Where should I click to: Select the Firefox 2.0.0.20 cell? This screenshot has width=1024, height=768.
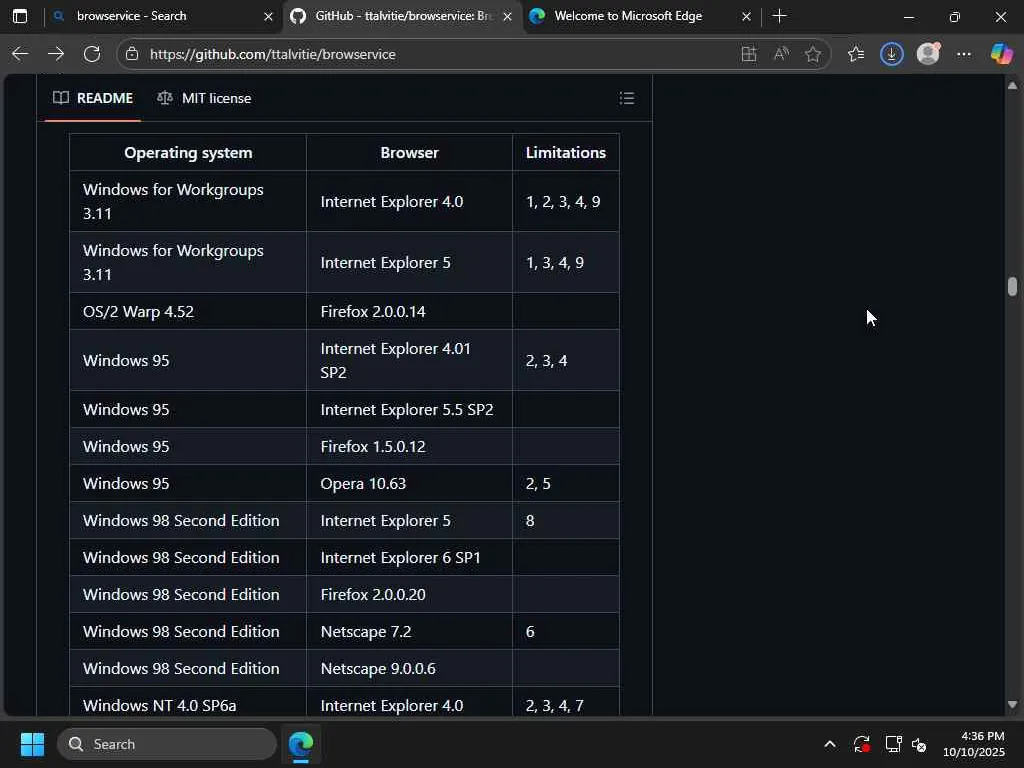pos(409,594)
